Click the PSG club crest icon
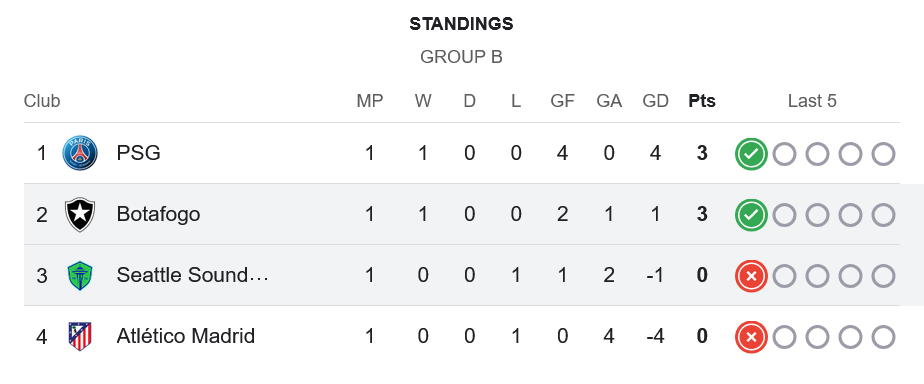 point(80,153)
